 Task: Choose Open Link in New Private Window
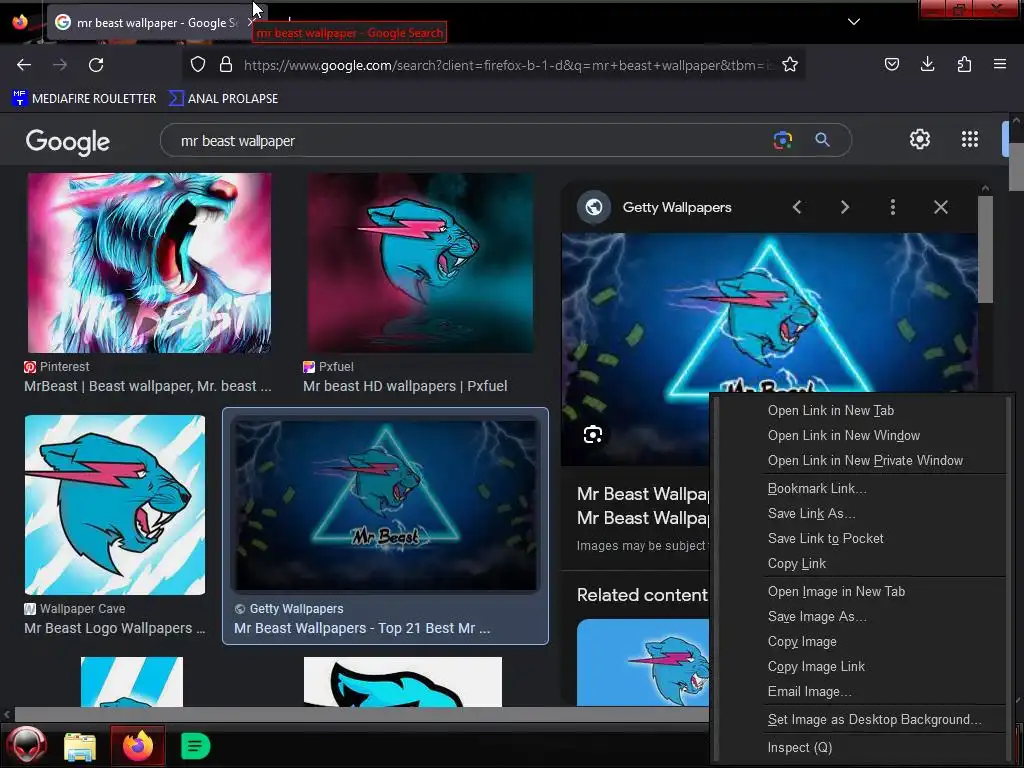(865, 460)
